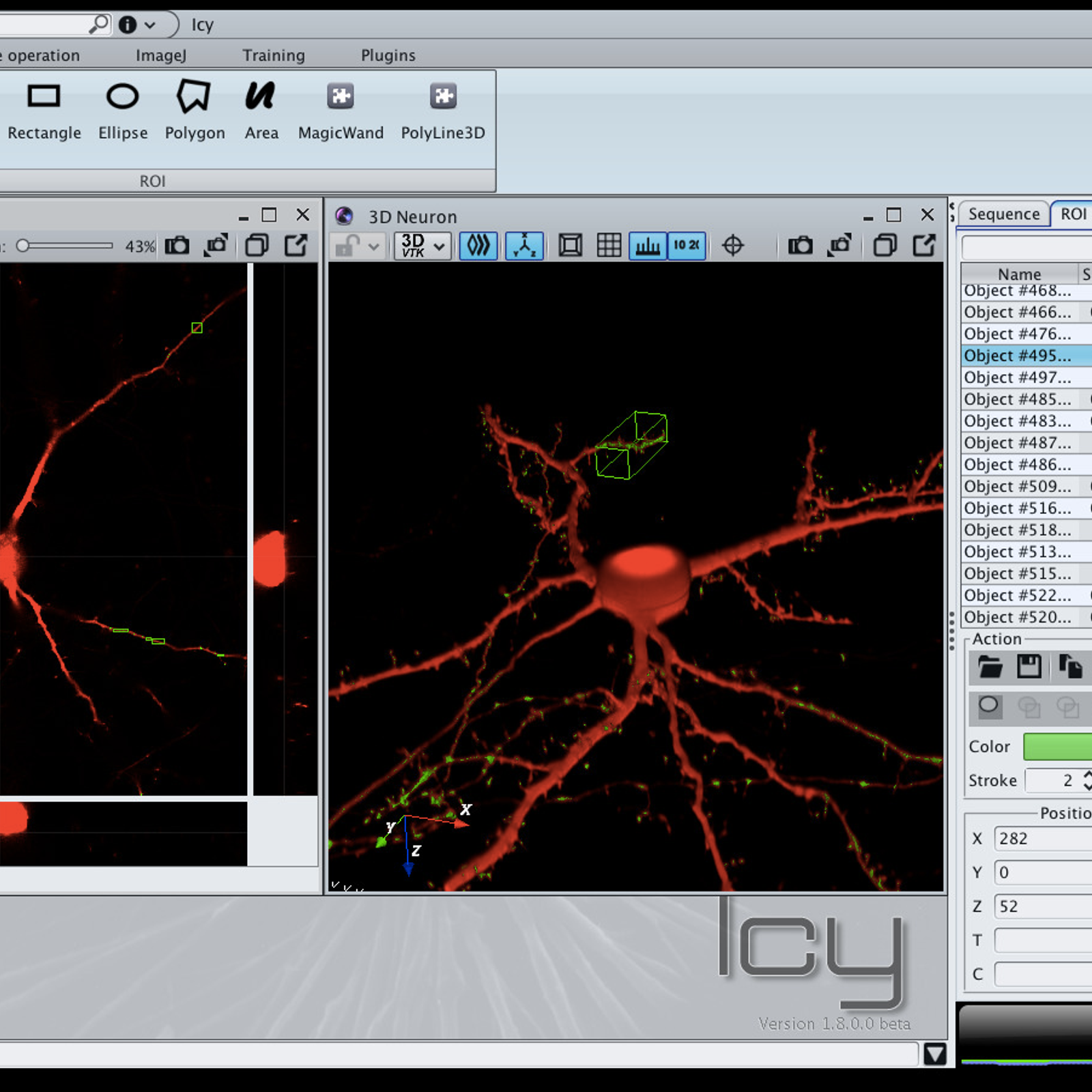Screen dimensions: 1092x1092
Task: Click the Position Z field showing 52
Action: pyautogui.click(x=1043, y=906)
